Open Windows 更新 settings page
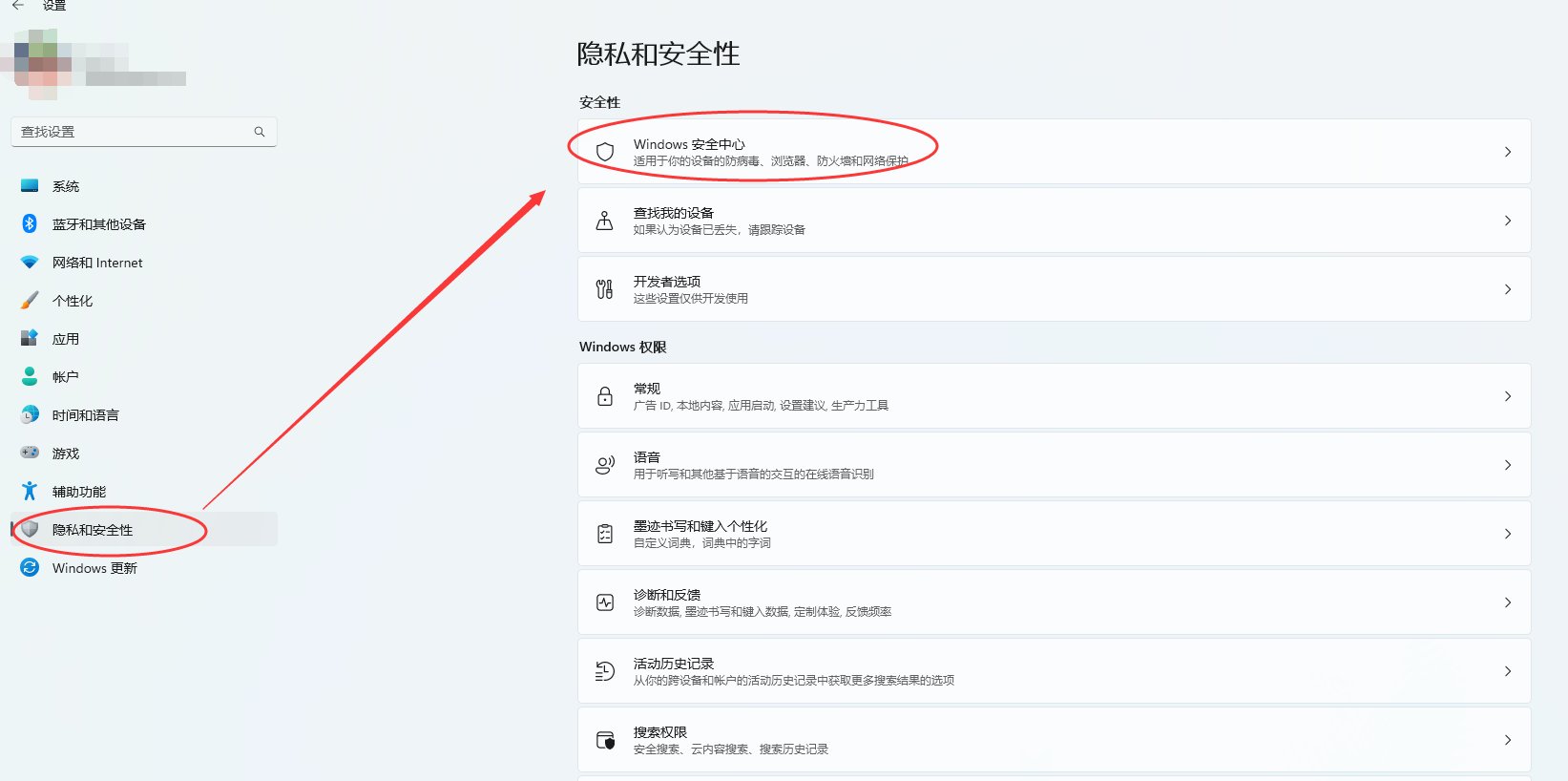Viewport: 1568px width, 781px height. click(x=144, y=568)
